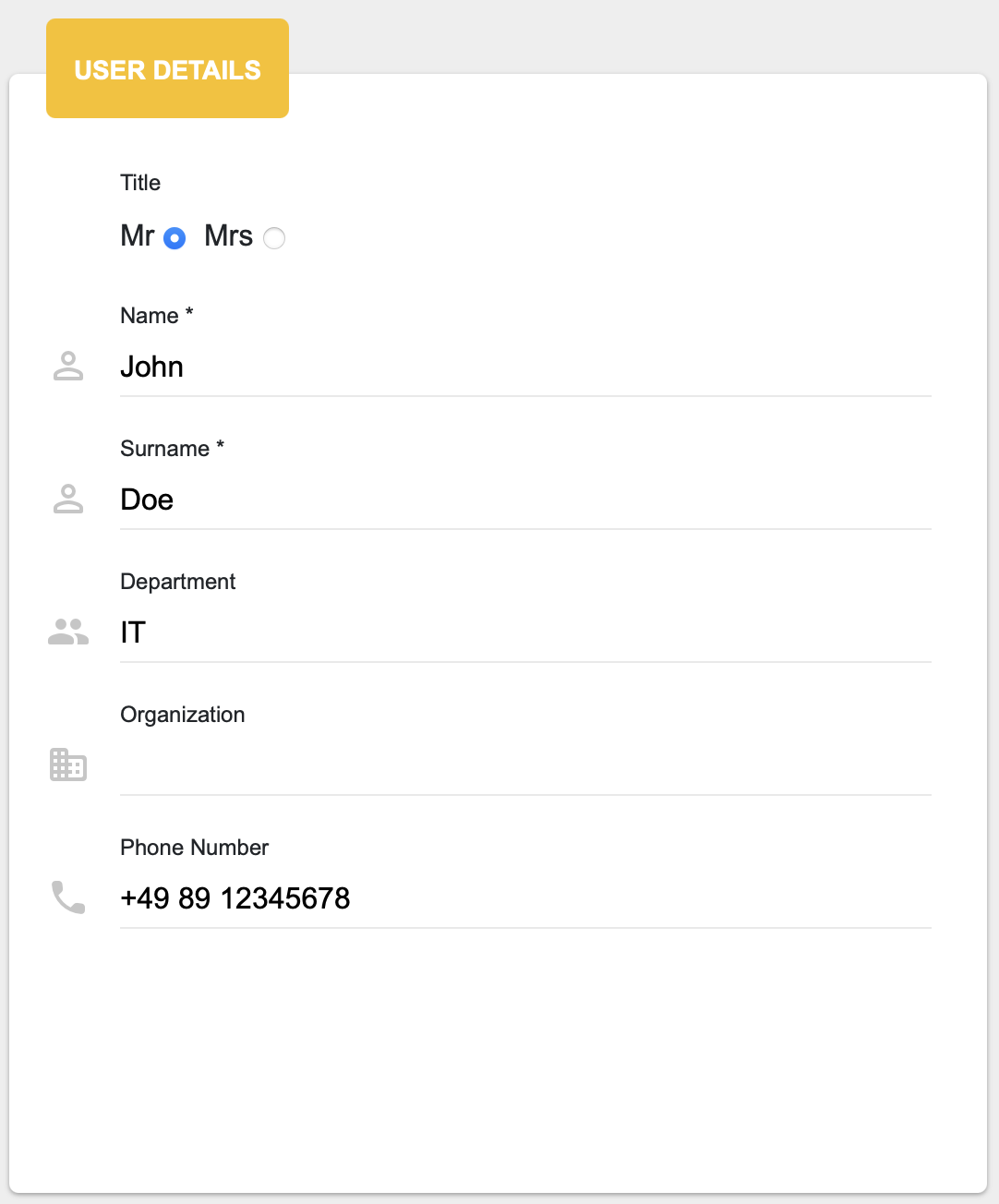
Task: Click the Phone Number field label
Action: (195, 848)
